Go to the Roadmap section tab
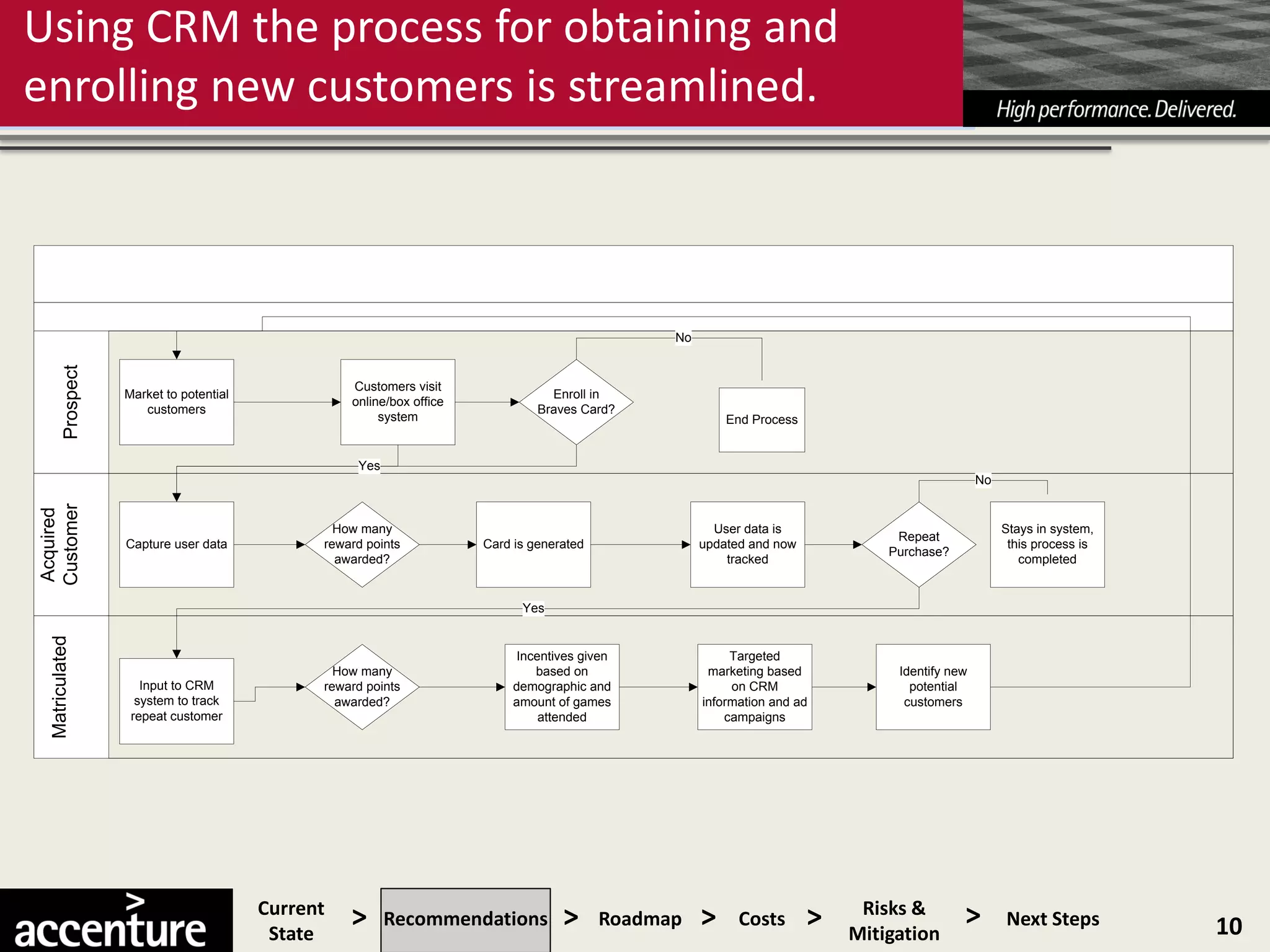The image size is (1270, 952). click(640, 919)
